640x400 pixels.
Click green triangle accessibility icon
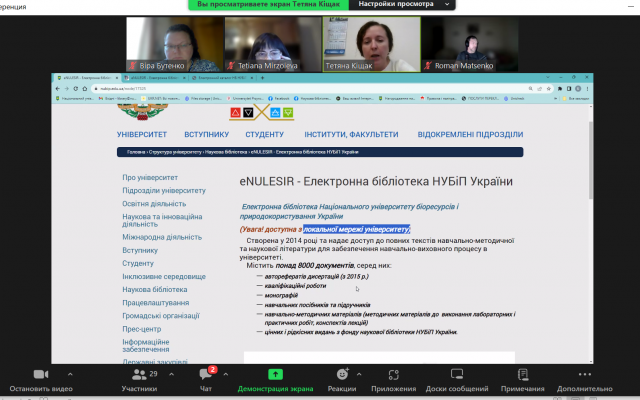[288, 113]
